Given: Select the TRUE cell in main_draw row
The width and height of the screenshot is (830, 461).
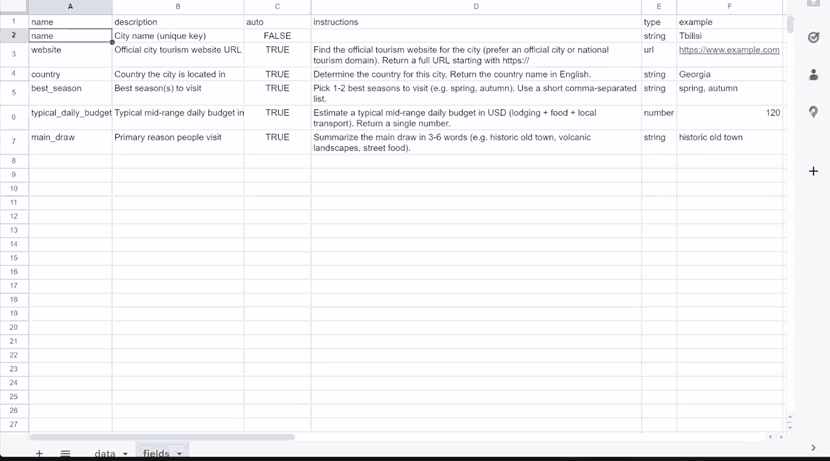Looking at the screenshot, I should [277, 142].
